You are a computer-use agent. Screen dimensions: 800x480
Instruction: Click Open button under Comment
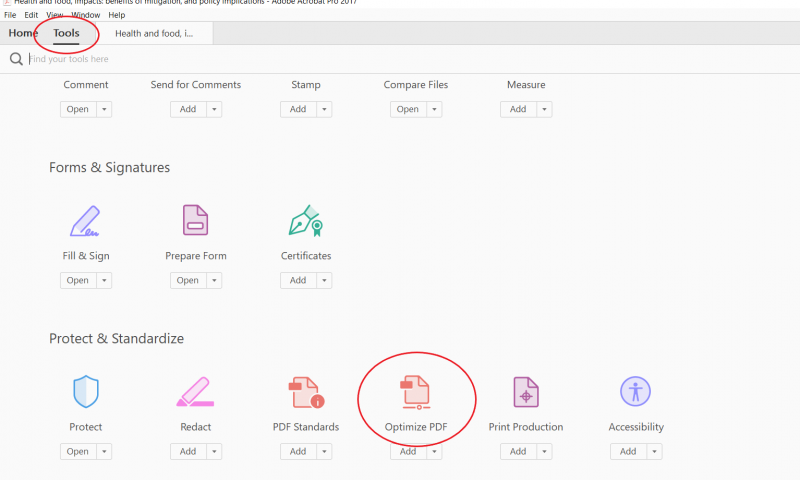click(x=78, y=109)
